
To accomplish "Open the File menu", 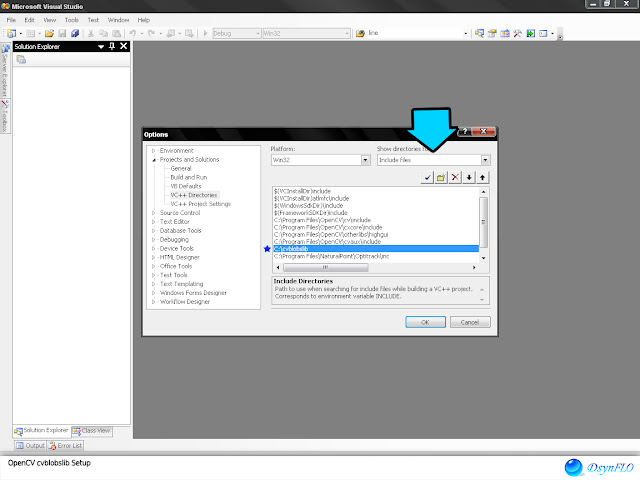I will click(x=11, y=20).
